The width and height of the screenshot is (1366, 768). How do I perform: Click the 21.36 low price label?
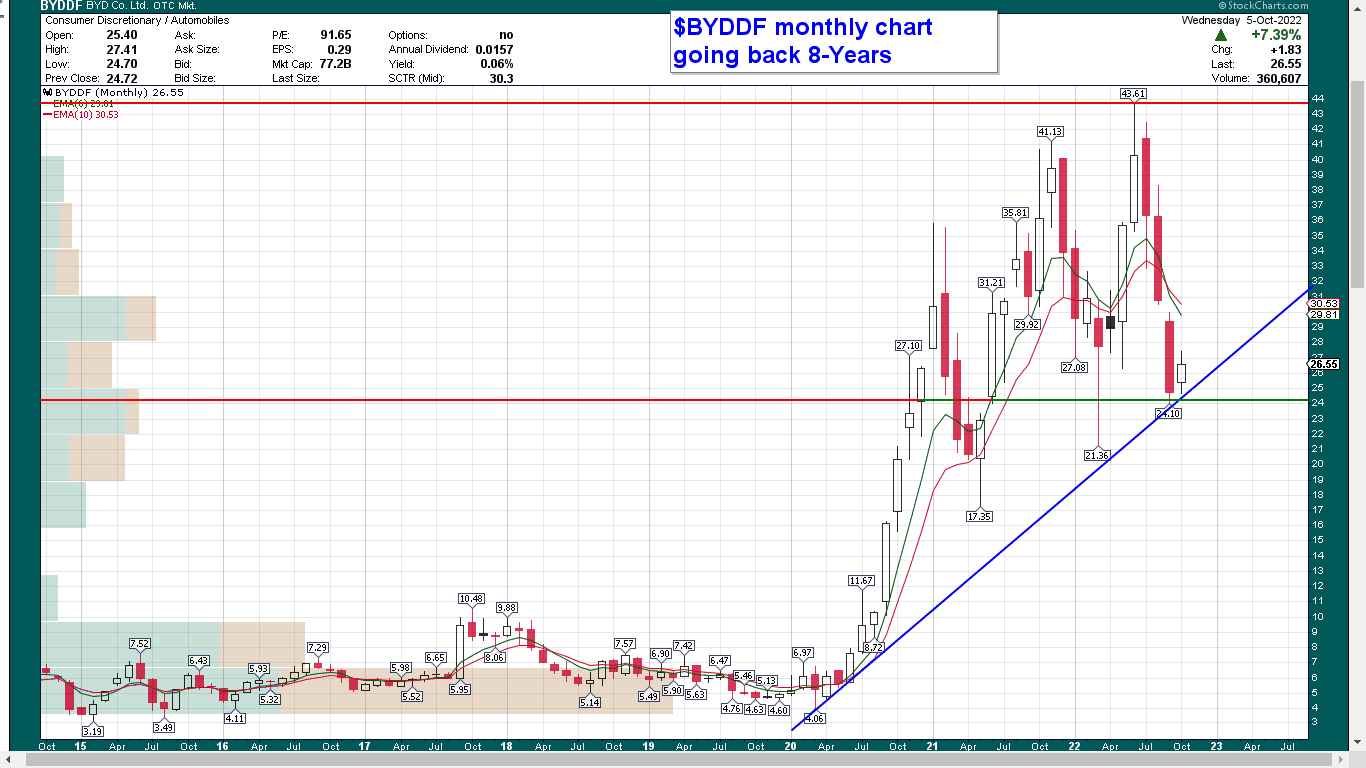1097,455
